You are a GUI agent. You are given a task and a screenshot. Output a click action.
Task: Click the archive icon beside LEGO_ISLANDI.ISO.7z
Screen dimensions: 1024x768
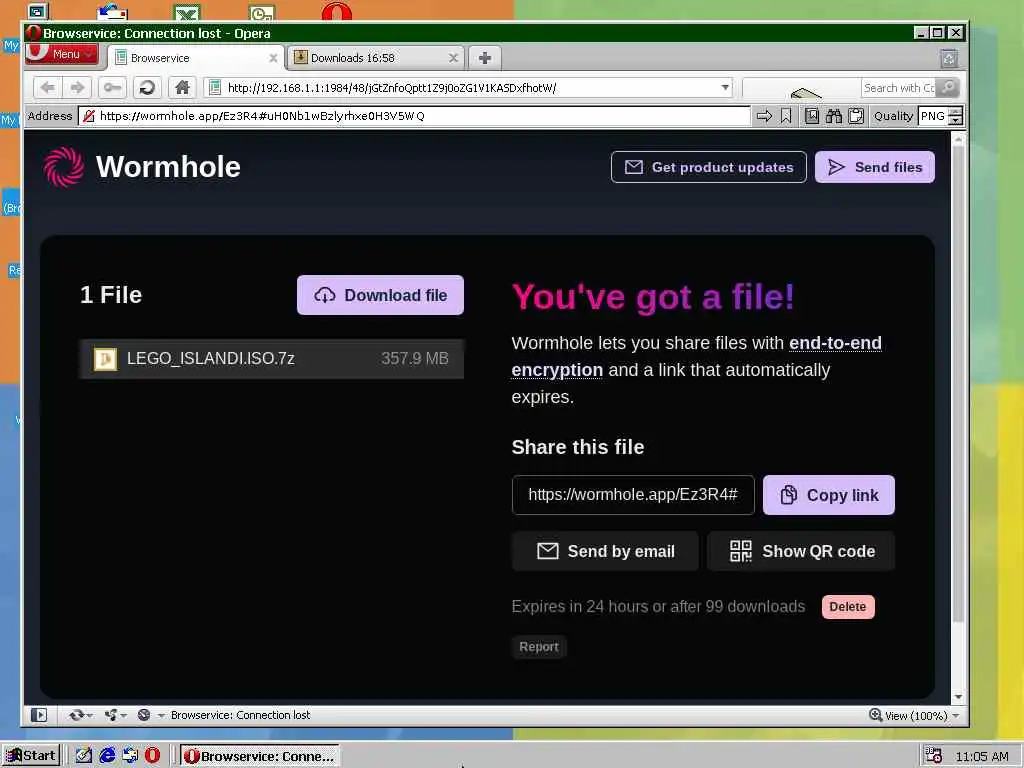click(x=105, y=359)
